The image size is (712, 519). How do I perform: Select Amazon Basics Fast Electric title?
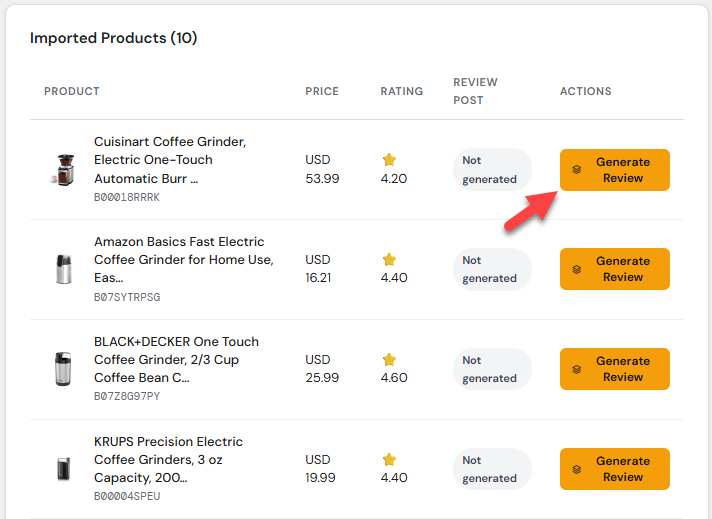[x=183, y=259]
